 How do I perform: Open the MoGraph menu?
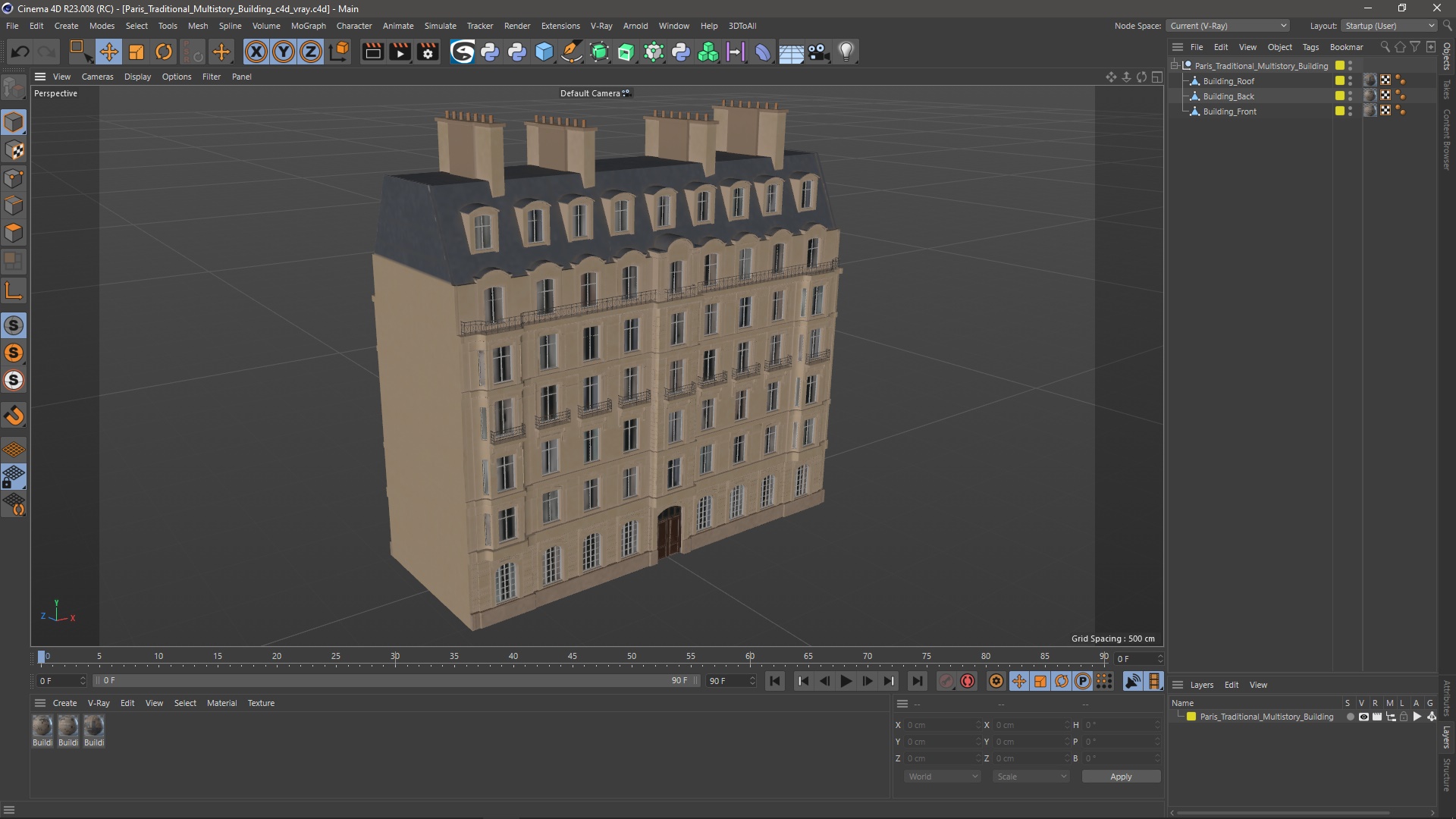tap(308, 26)
